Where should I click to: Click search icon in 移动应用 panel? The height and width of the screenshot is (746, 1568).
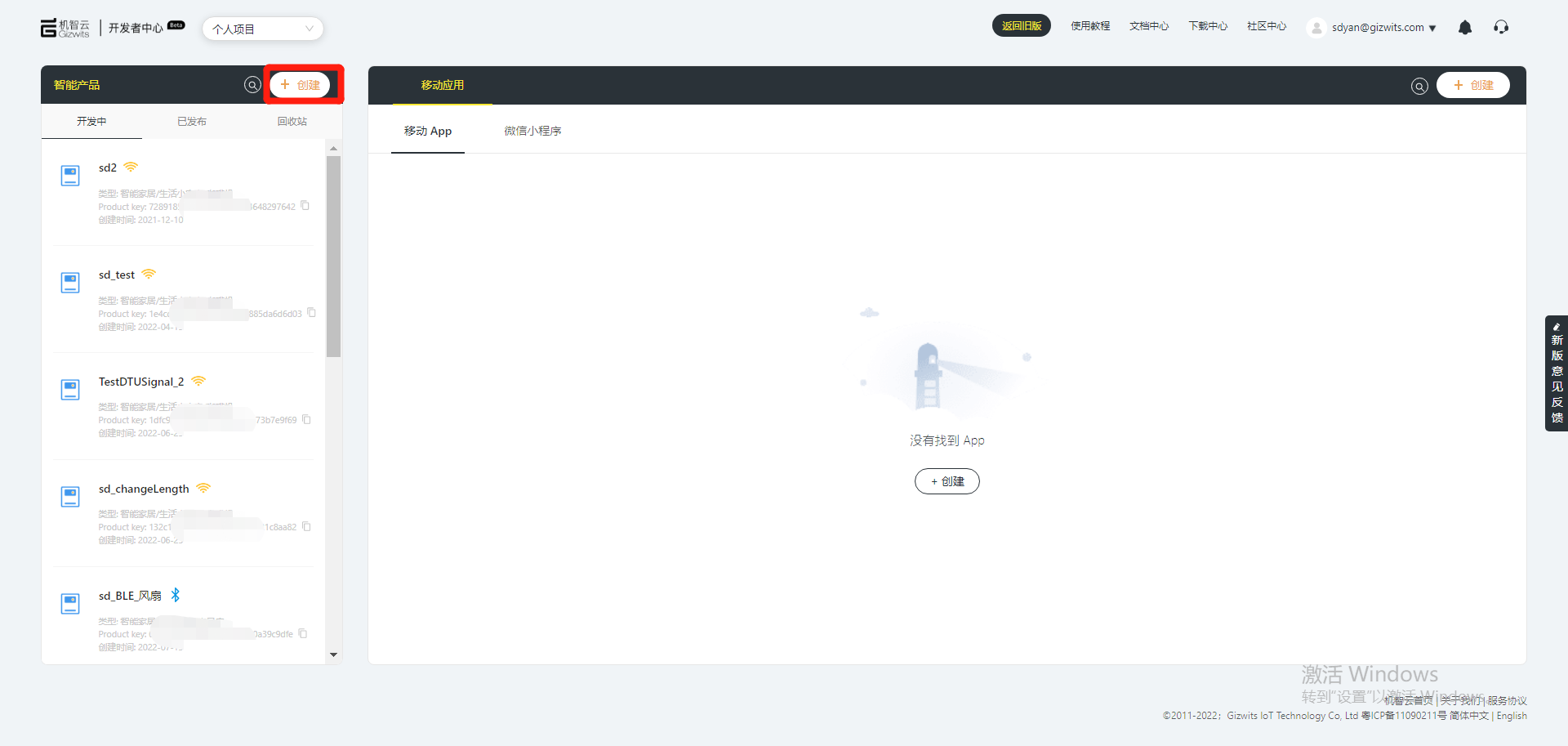[1419, 86]
